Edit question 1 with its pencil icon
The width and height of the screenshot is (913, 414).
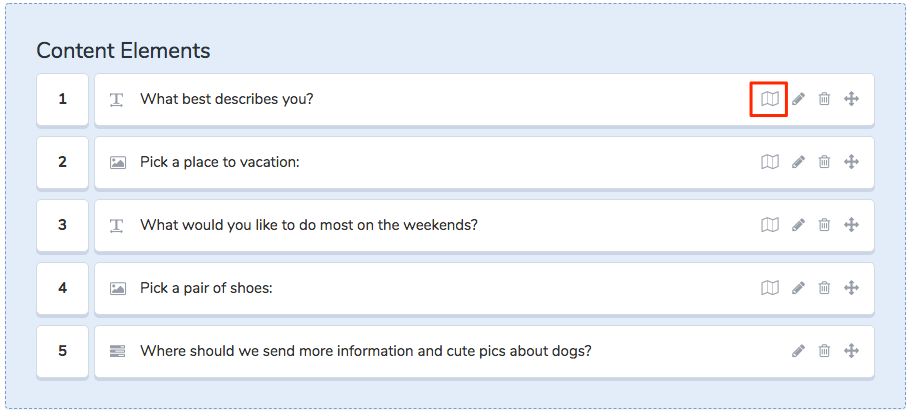[x=798, y=99]
